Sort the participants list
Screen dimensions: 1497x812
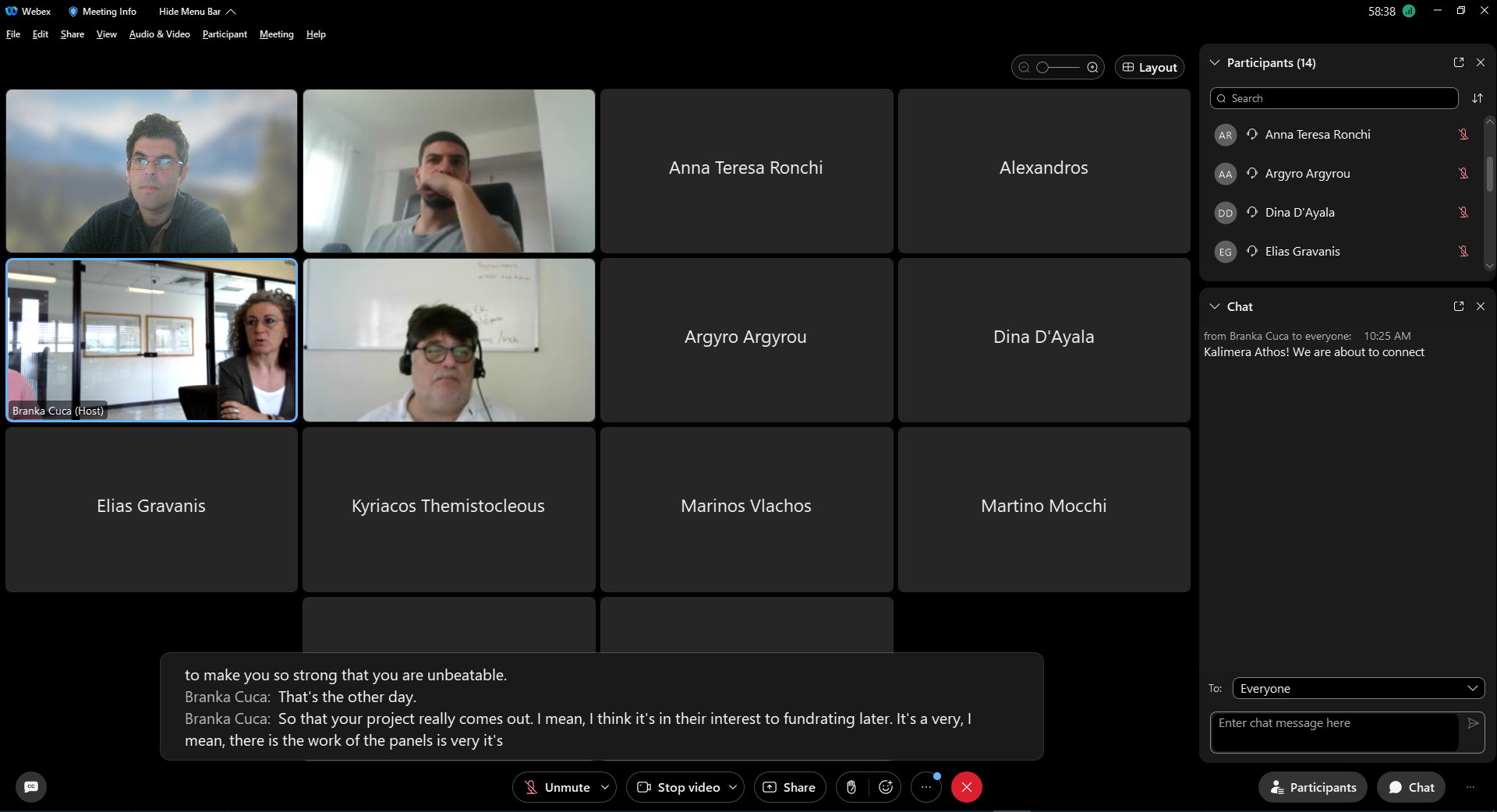coord(1478,98)
